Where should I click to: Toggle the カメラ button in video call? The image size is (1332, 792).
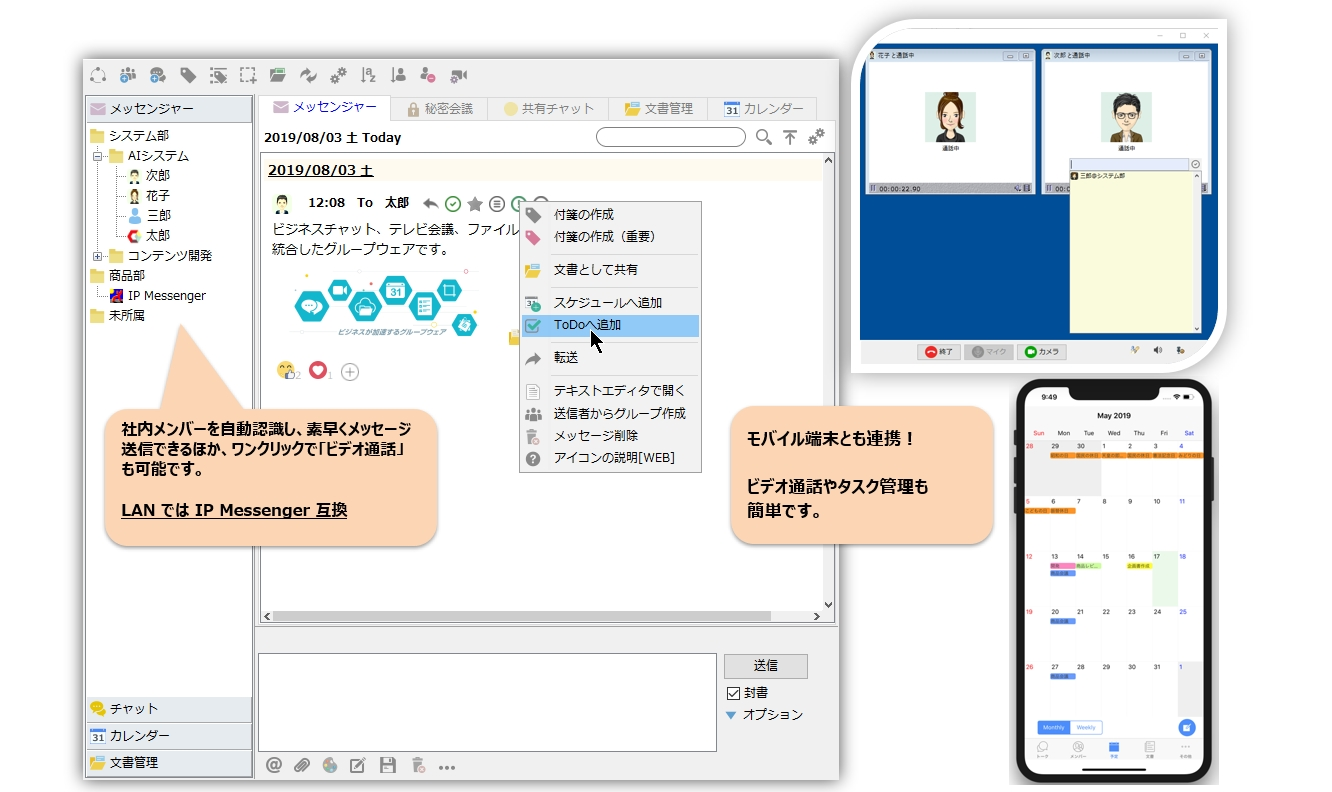[1041, 352]
